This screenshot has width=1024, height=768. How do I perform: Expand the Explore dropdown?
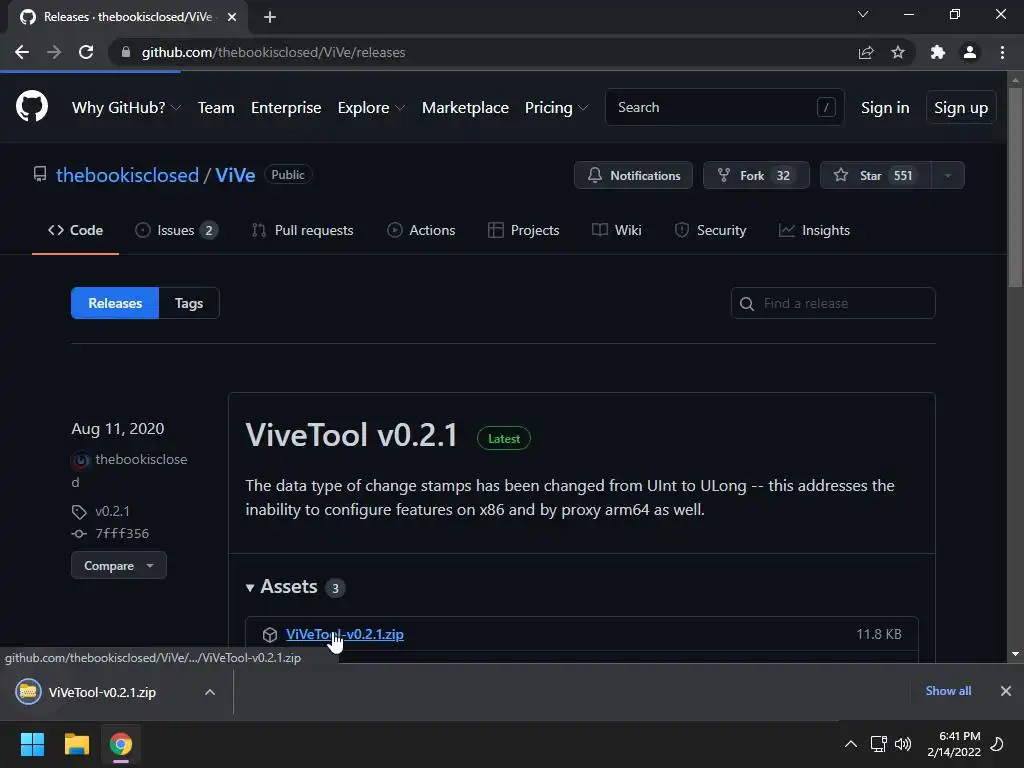tap(371, 108)
